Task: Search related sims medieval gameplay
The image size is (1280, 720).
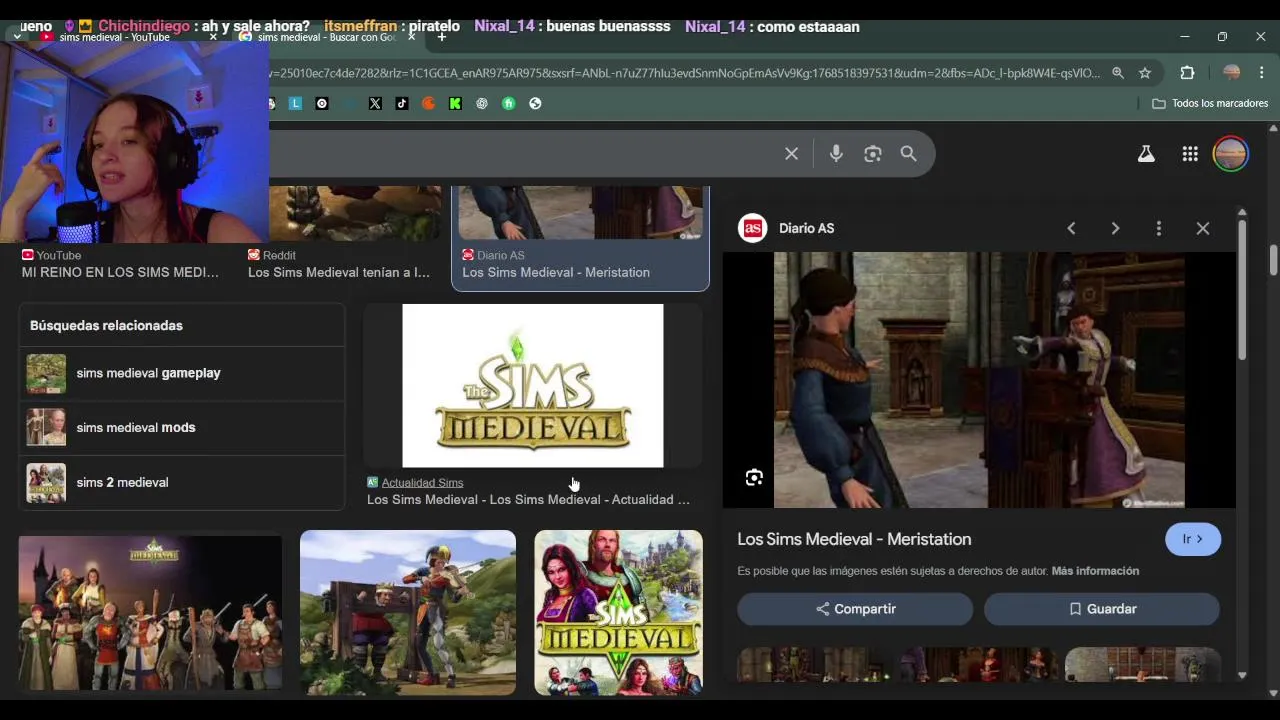Action: (181, 373)
